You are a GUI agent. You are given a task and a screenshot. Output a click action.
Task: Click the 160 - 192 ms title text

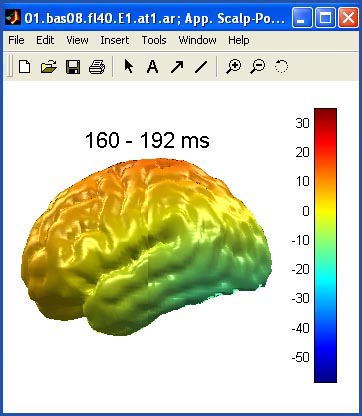click(147, 140)
